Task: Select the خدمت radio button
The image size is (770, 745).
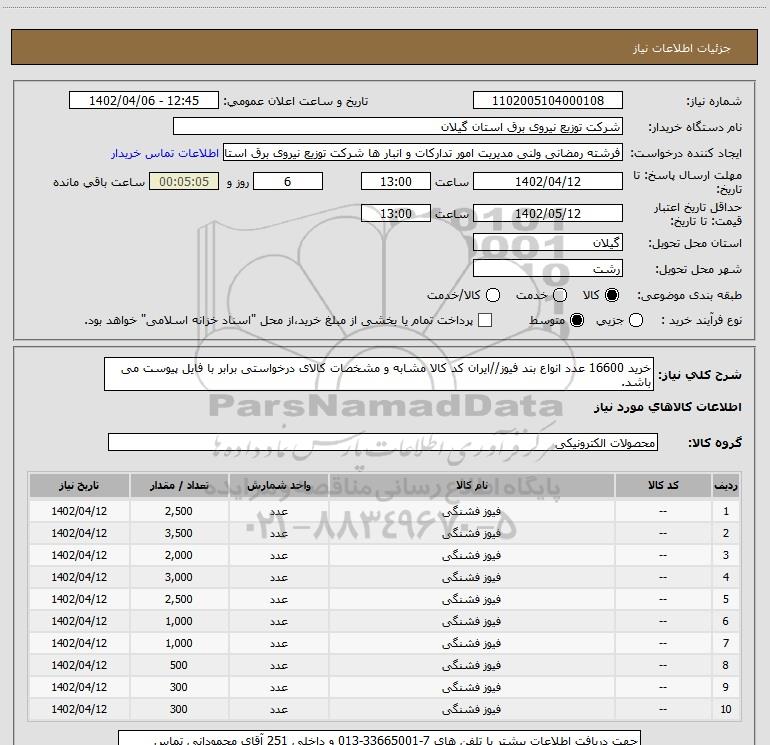Action: pos(560,295)
